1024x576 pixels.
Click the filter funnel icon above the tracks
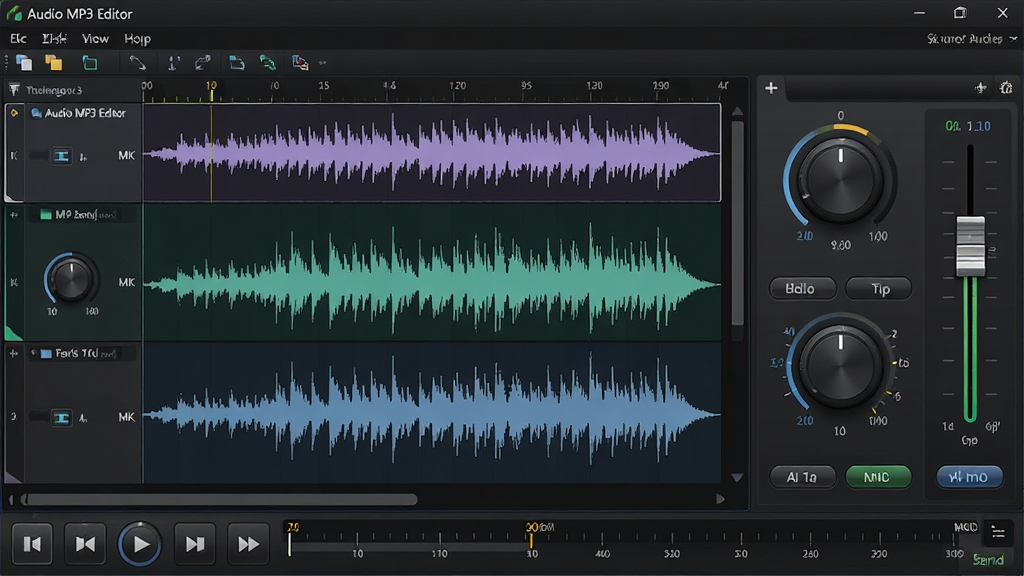click(x=14, y=89)
